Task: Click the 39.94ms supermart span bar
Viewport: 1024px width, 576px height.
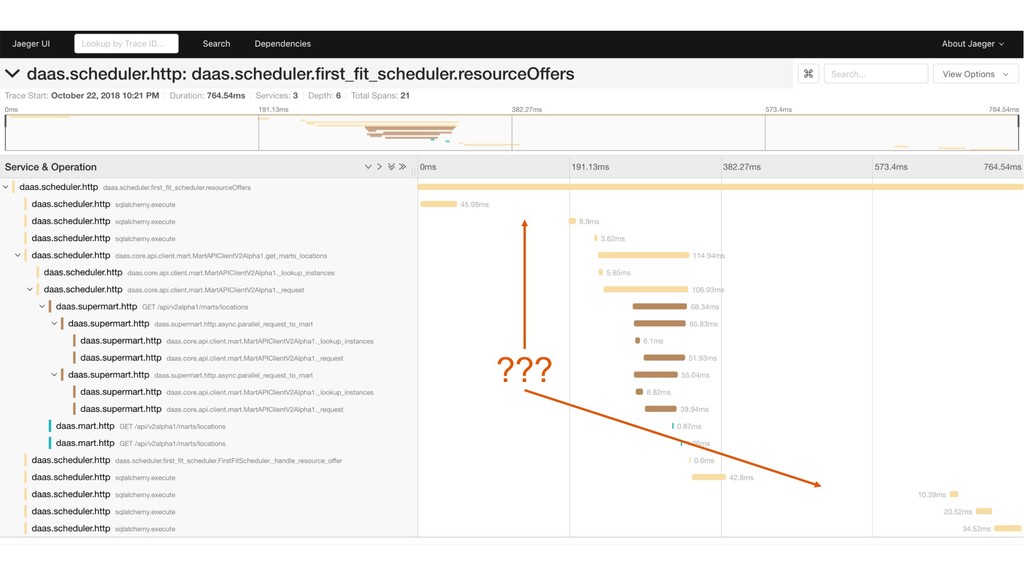Action: point(660,409)
